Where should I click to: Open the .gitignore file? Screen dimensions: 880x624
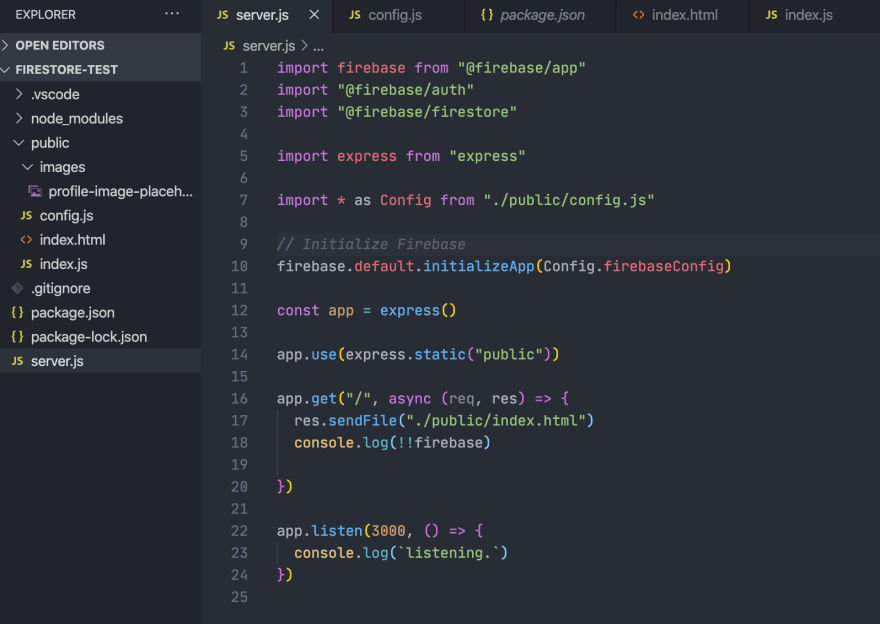[x=100, y=288]
